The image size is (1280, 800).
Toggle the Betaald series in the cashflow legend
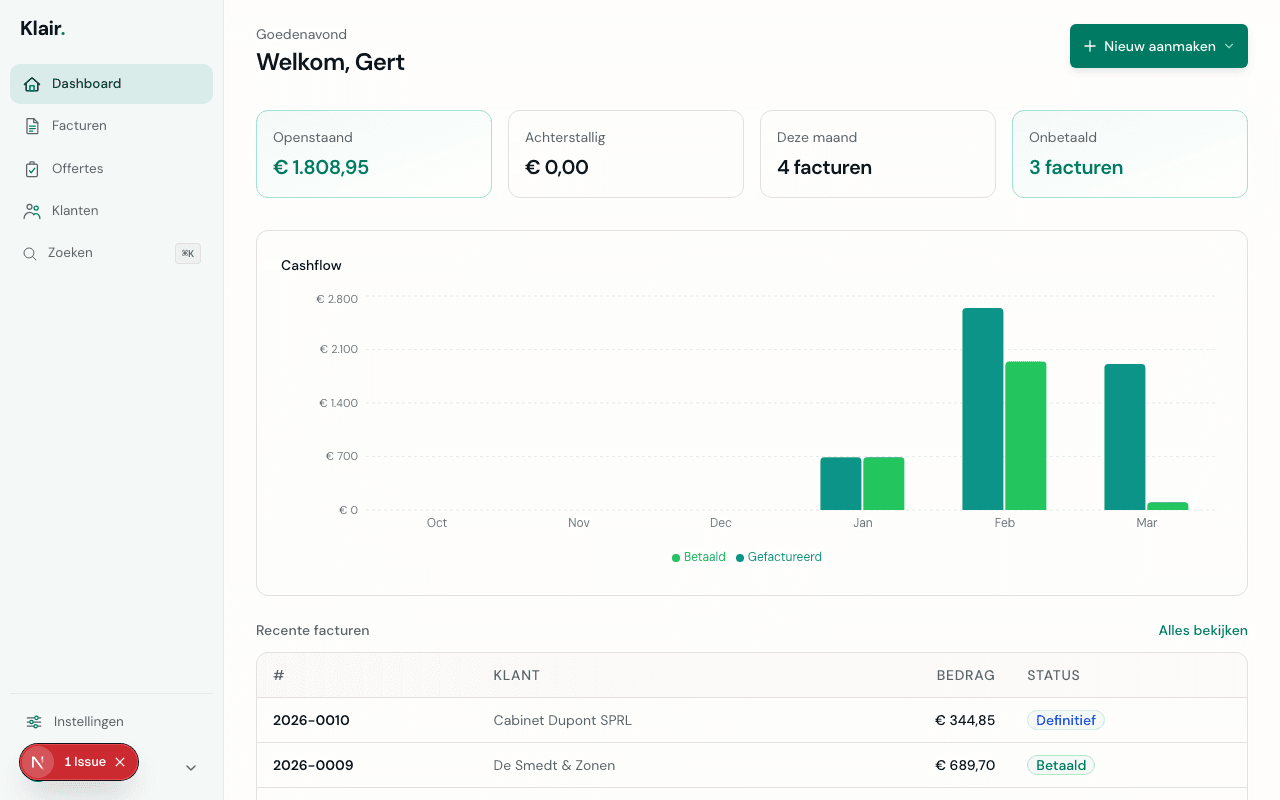698,557
